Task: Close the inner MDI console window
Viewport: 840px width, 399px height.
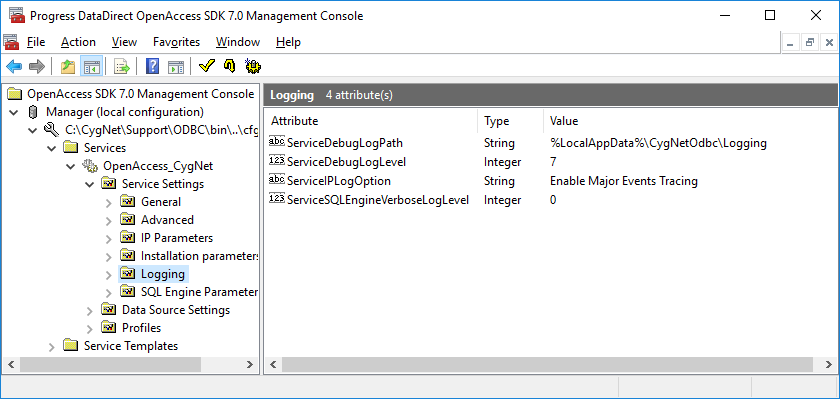Action: click(829, 43)
